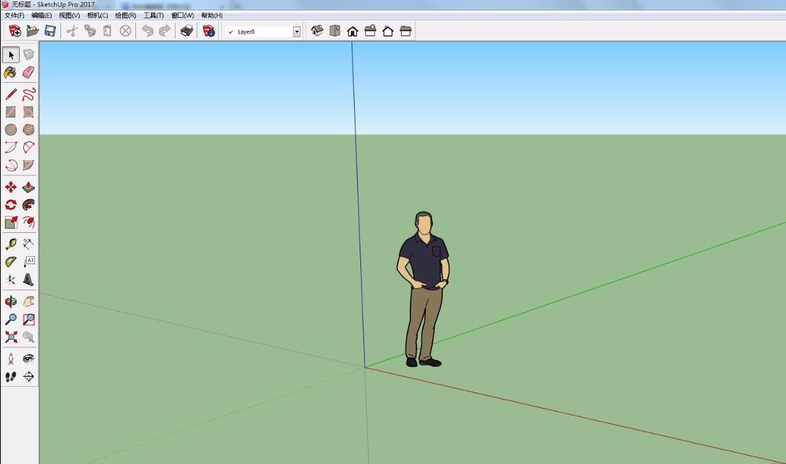Create a new model file
Viewport: 786px width, 464px height.
tap(15, 31)
